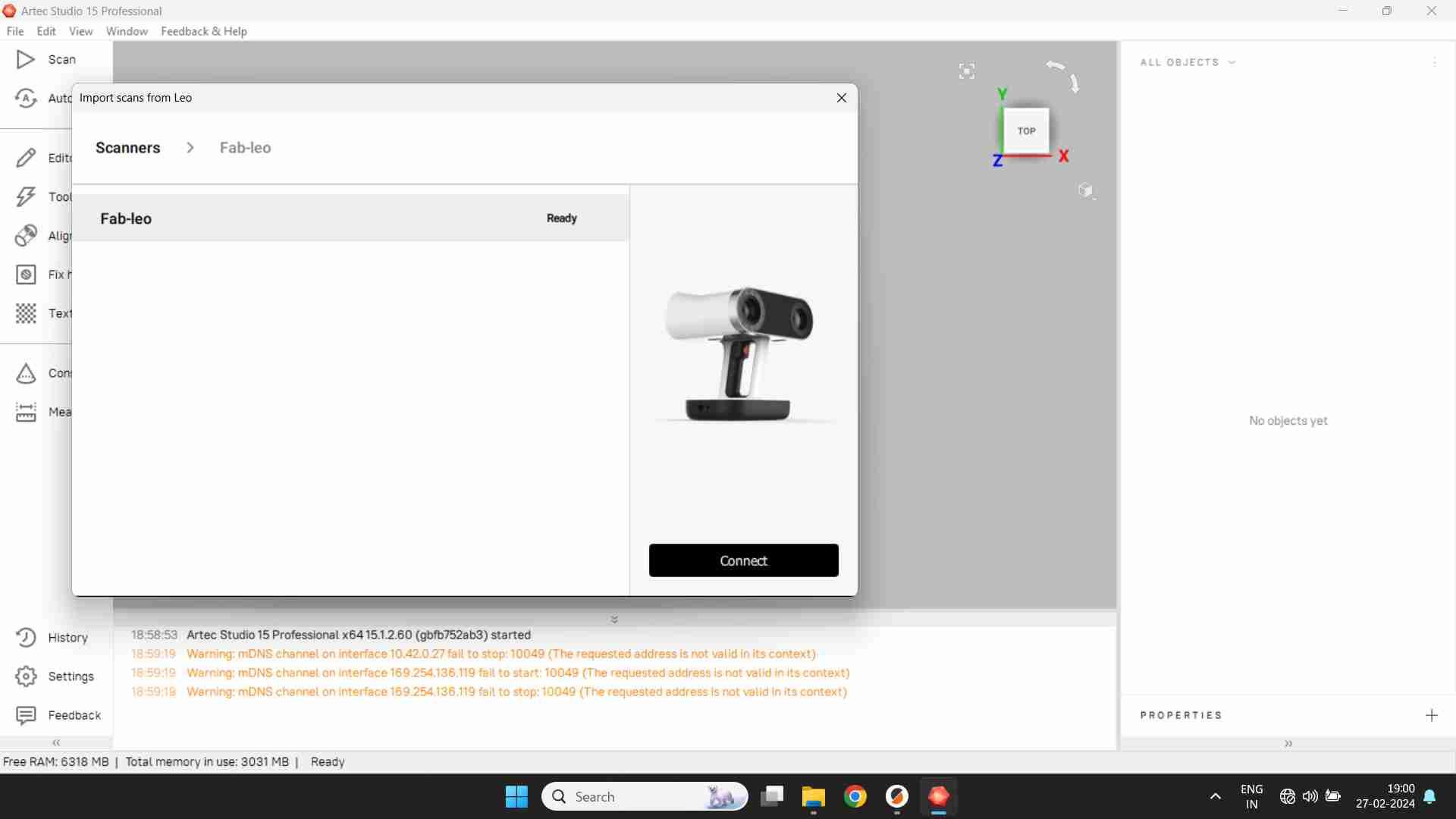Click the 169.254.136.119 fail to start warning

(x=518, y=673)
